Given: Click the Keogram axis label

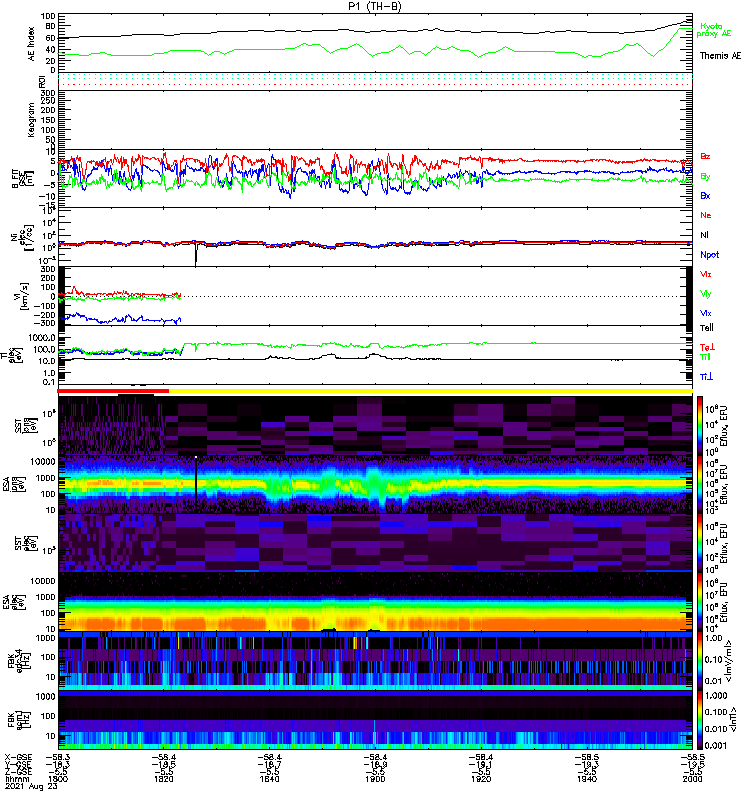Looking at the screenshot, I should (x=32, y=120).
